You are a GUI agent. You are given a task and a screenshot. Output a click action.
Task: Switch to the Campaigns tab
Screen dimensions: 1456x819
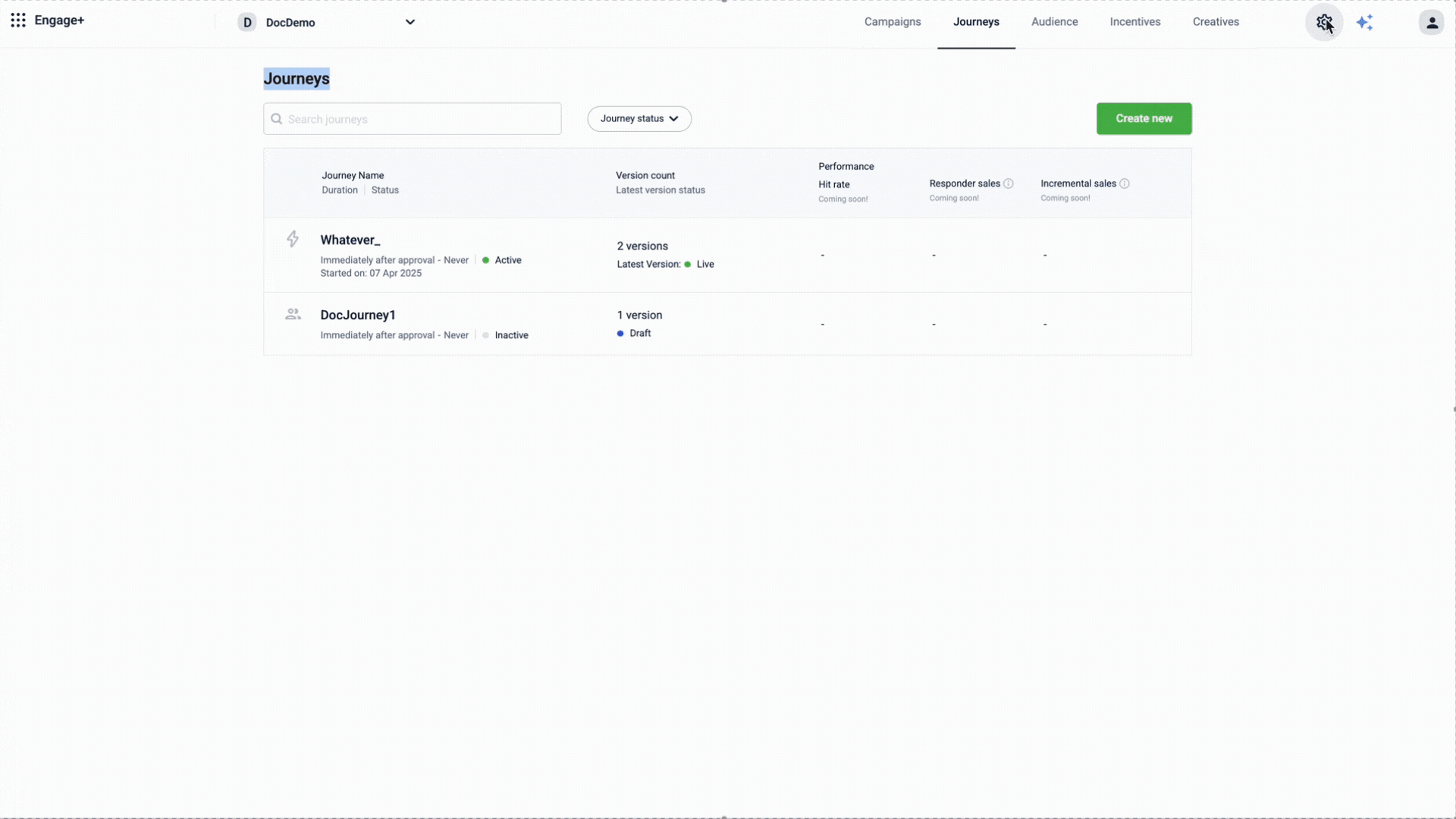[893, 22]
